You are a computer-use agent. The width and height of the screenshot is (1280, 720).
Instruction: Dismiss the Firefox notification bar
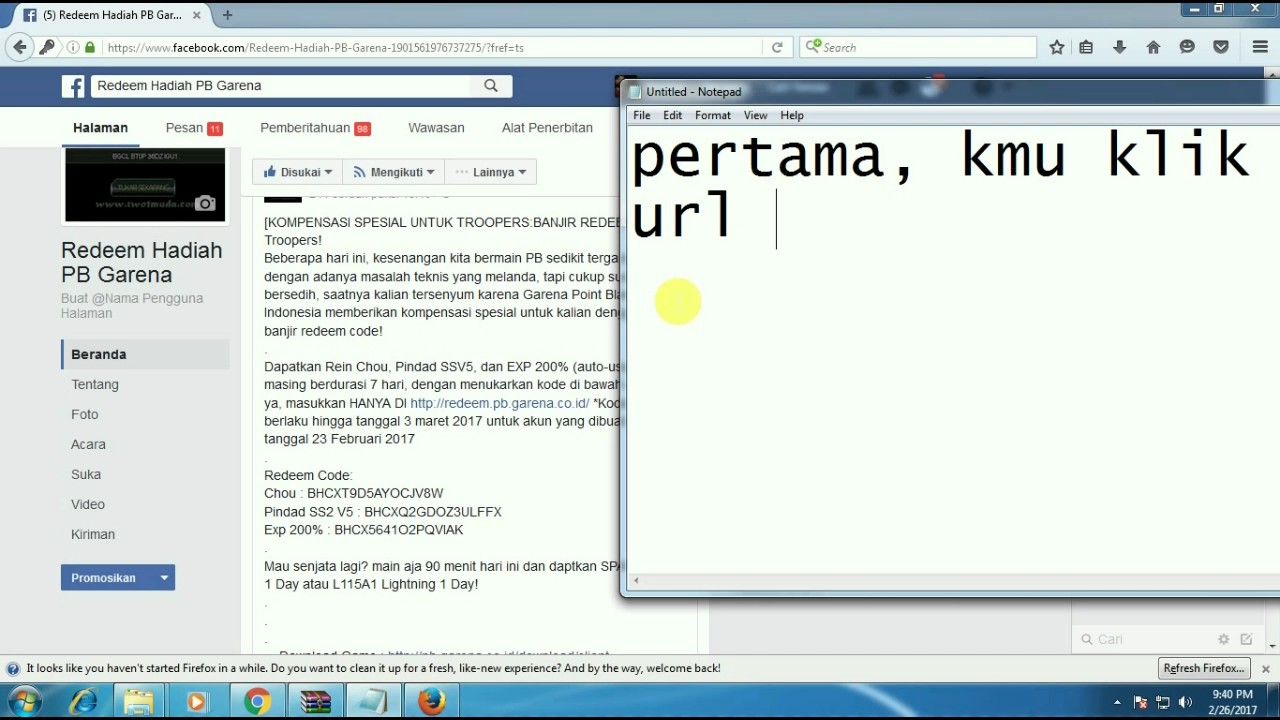pyautogui.click(x=1265, y=669)
